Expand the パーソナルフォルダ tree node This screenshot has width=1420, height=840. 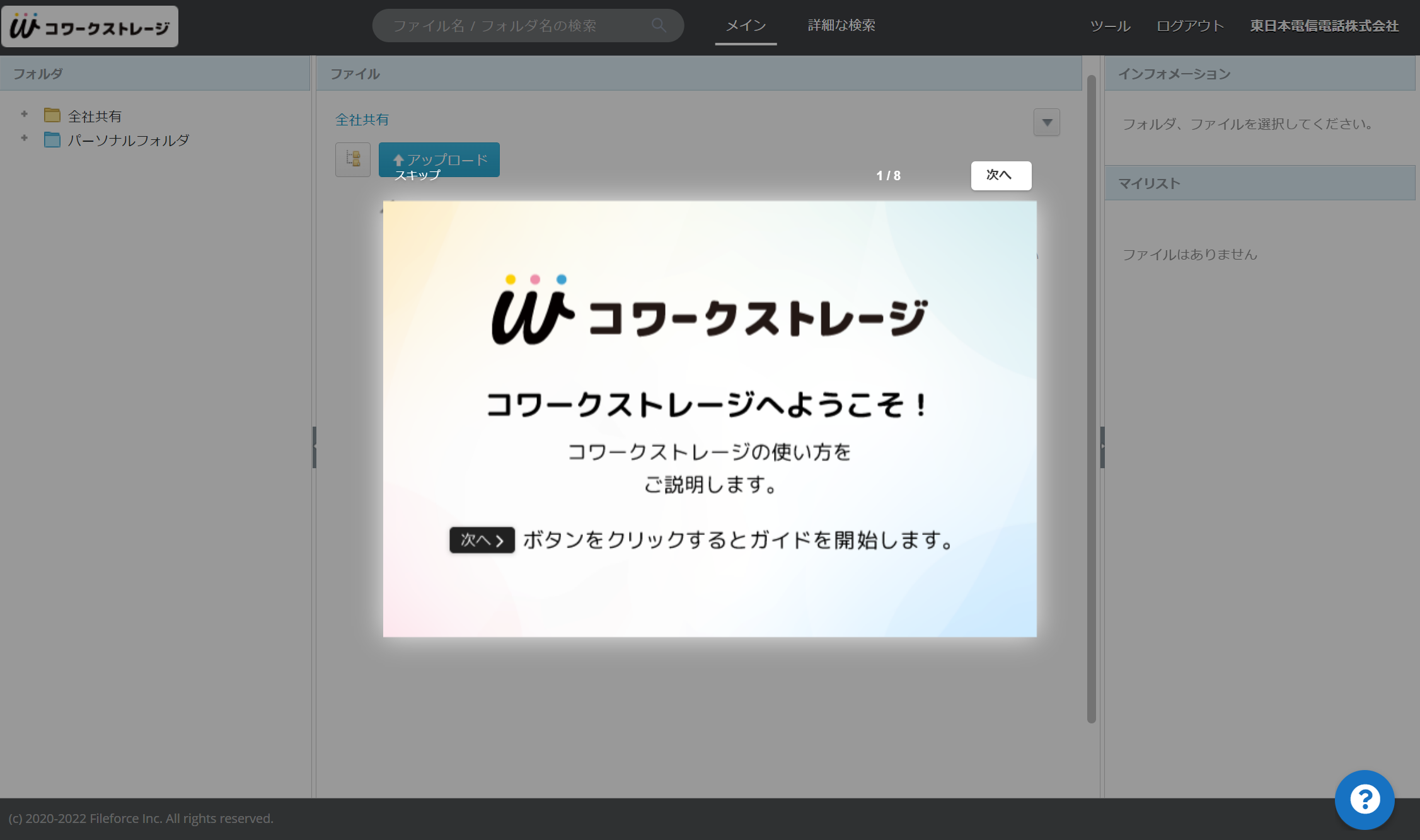click(x=25, y=138)
